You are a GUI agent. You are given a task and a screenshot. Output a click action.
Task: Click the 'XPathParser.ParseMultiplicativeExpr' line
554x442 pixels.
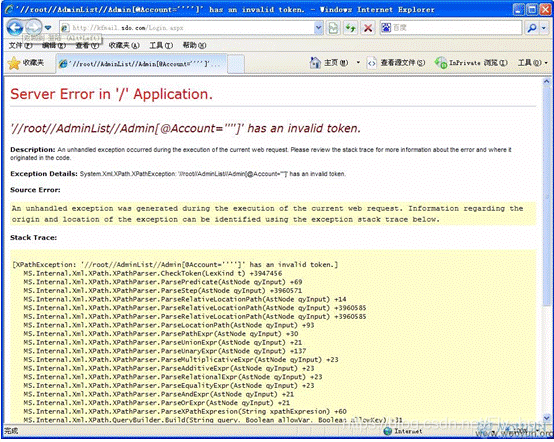(181, 360)
